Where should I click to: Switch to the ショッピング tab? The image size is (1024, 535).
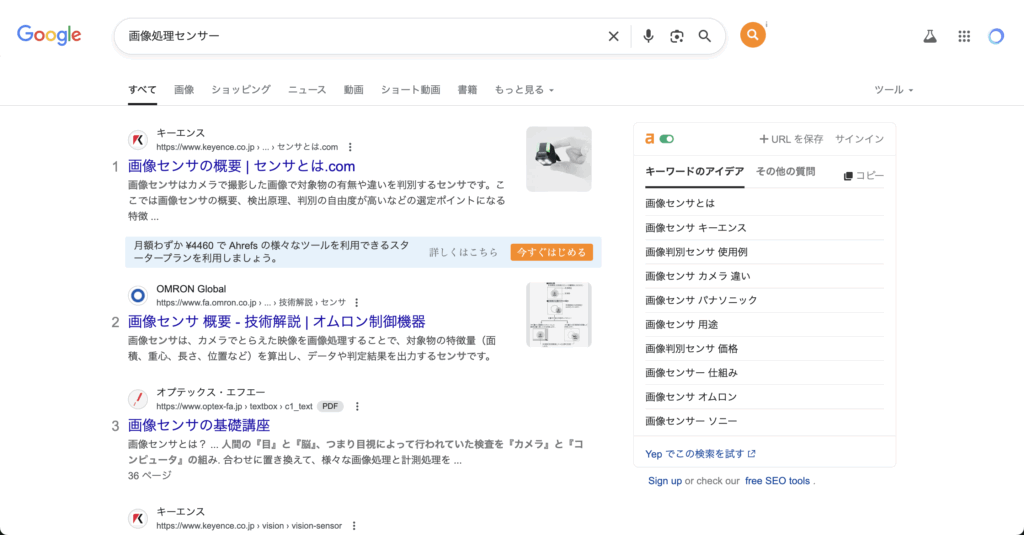[241, 89]
